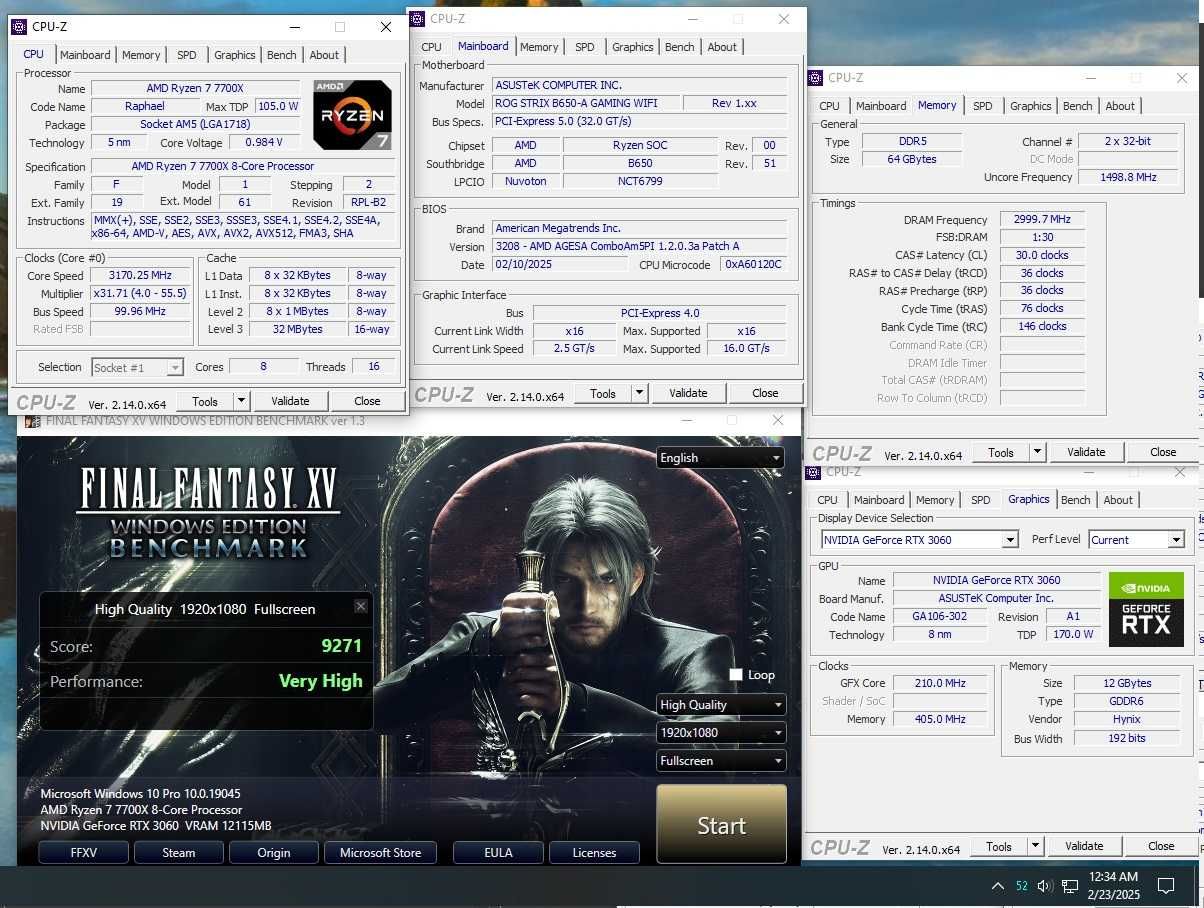Click the CAS# Latency value 30.0 clocks
The image size is (1204, 908).
1042,255
